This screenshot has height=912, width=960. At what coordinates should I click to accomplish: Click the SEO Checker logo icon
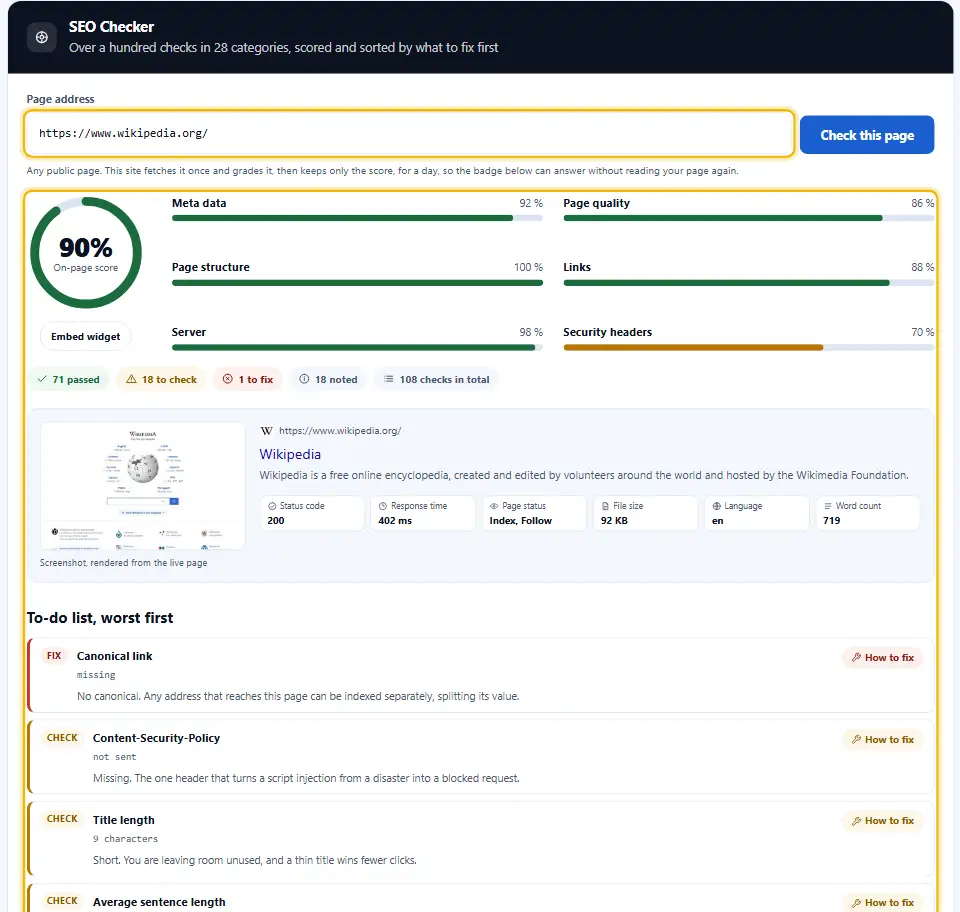click(x=42, y=37)
